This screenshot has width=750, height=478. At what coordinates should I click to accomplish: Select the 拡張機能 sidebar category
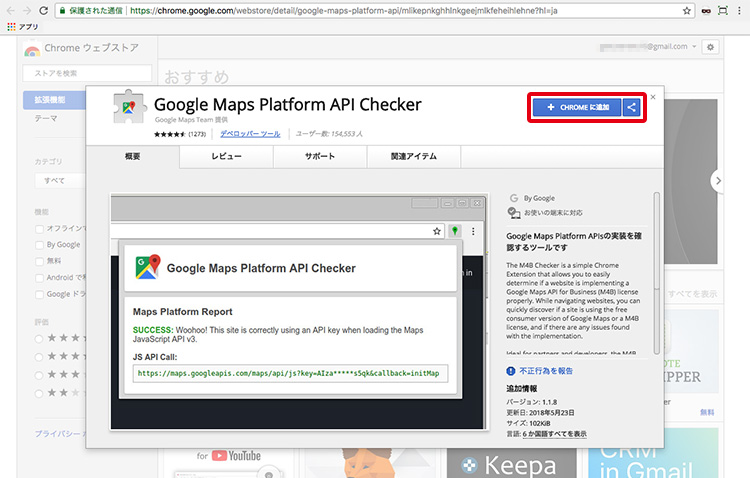tap(54, 100)
